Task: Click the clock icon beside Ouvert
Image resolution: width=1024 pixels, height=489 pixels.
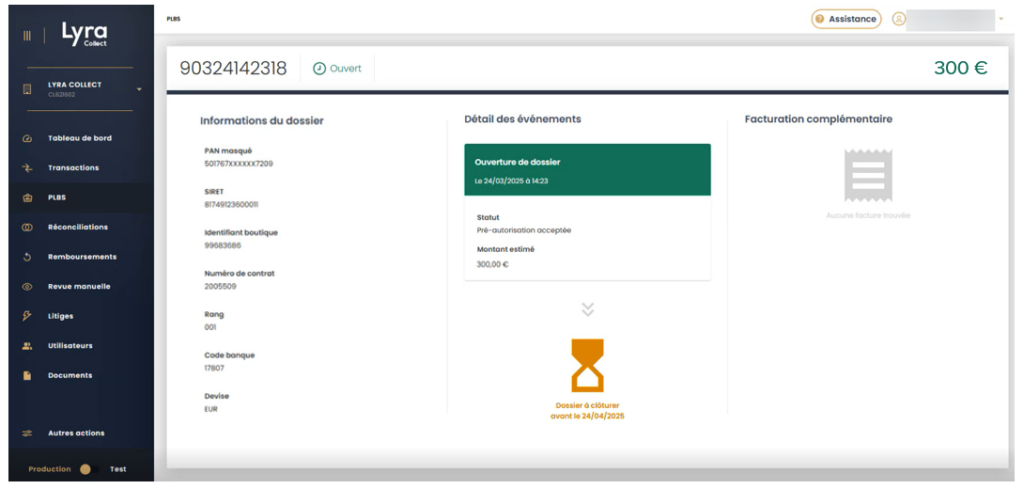Action: pyautogui.click(x=319, y=69)
